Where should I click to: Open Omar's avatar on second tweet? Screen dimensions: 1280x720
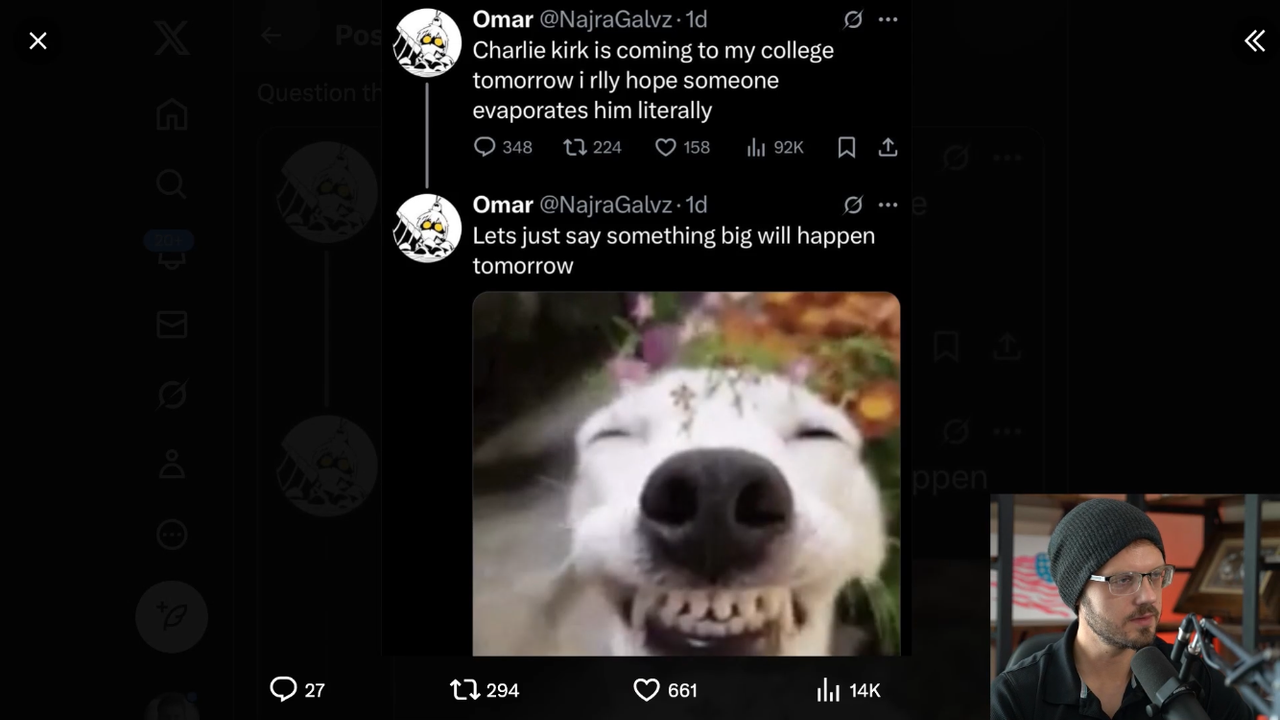[427, 229]
